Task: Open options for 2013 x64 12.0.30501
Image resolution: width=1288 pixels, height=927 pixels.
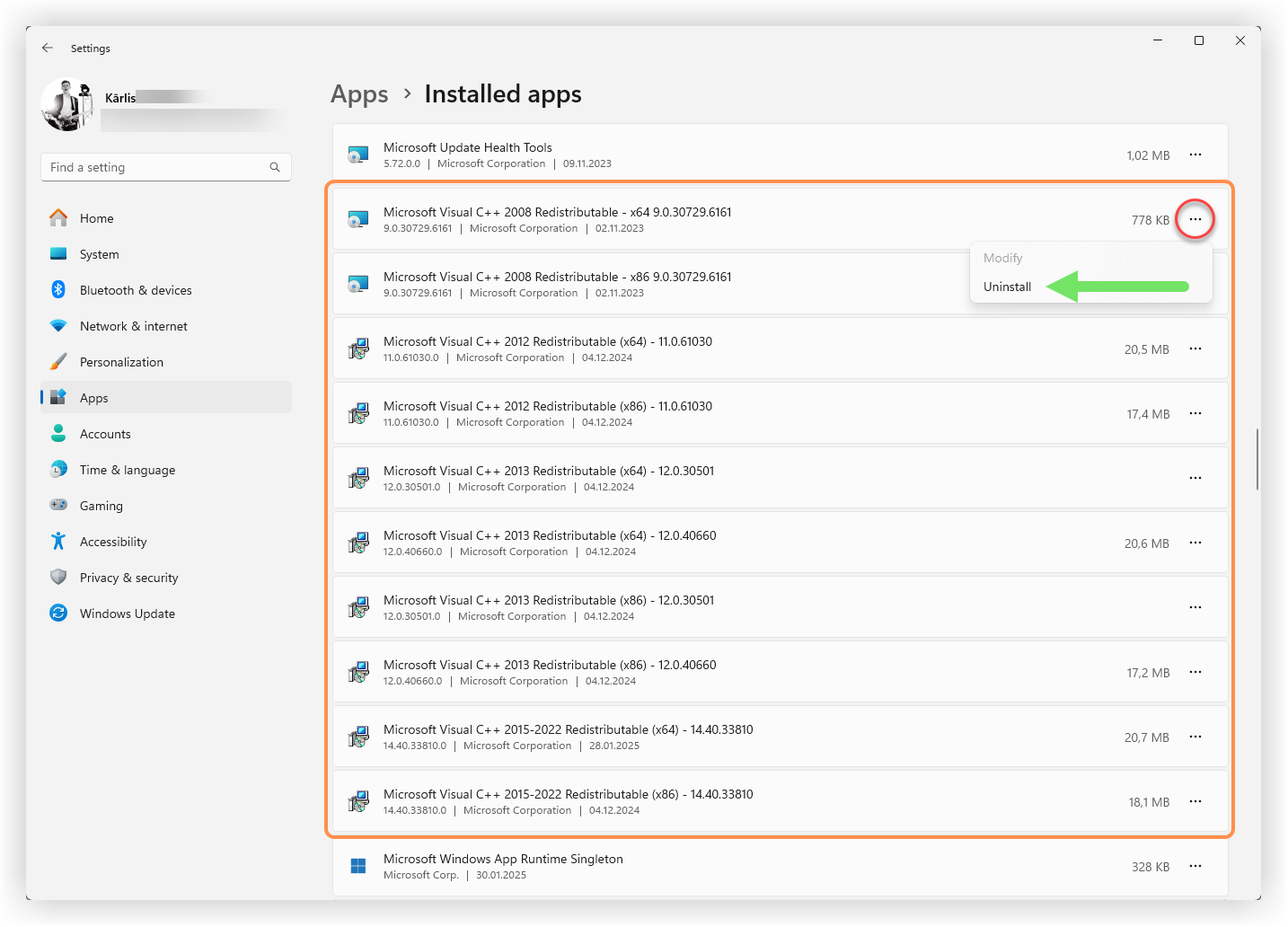Action: pyautogui.click(x=1195, y=478)
